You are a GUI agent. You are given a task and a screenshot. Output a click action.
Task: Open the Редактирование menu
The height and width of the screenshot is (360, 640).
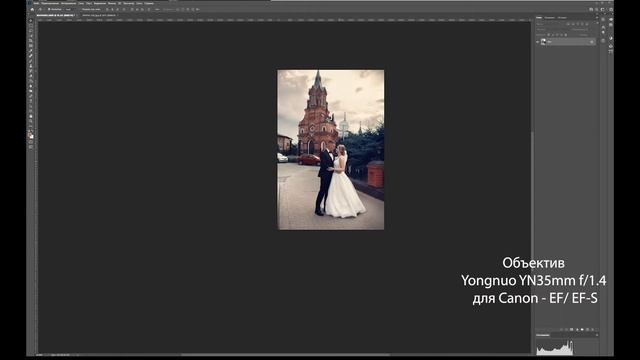click(50, 3)
